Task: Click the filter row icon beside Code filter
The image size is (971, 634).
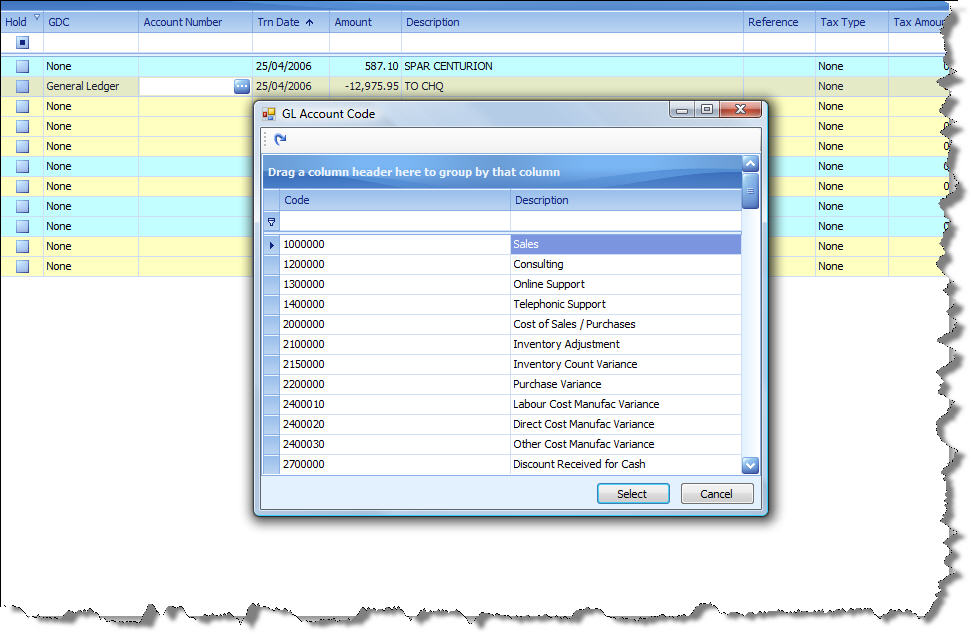Action: [x=271, y=222]
